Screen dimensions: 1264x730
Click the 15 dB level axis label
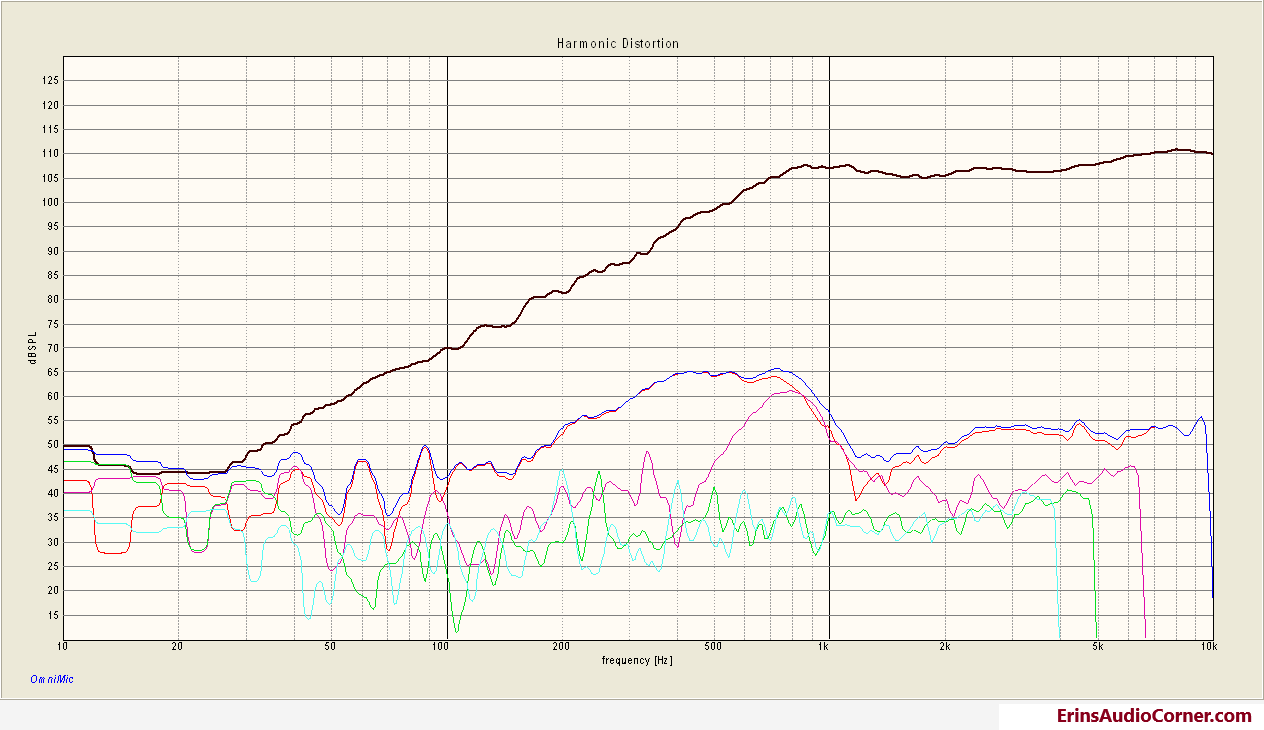53,614
